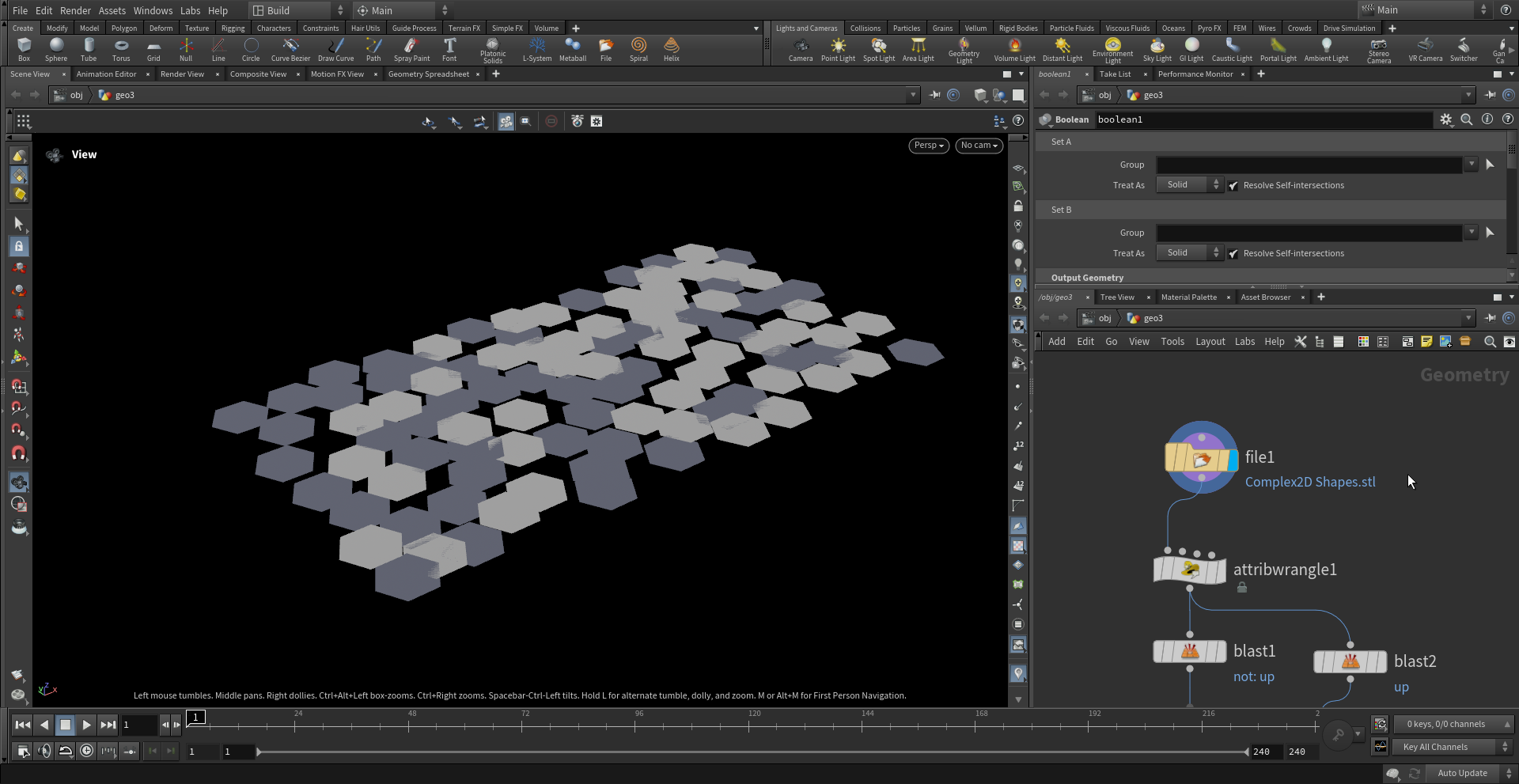The width and height of the screenshot is (1519, 784).
Task: Open the No cam camera dropdown
Action: 979,146
